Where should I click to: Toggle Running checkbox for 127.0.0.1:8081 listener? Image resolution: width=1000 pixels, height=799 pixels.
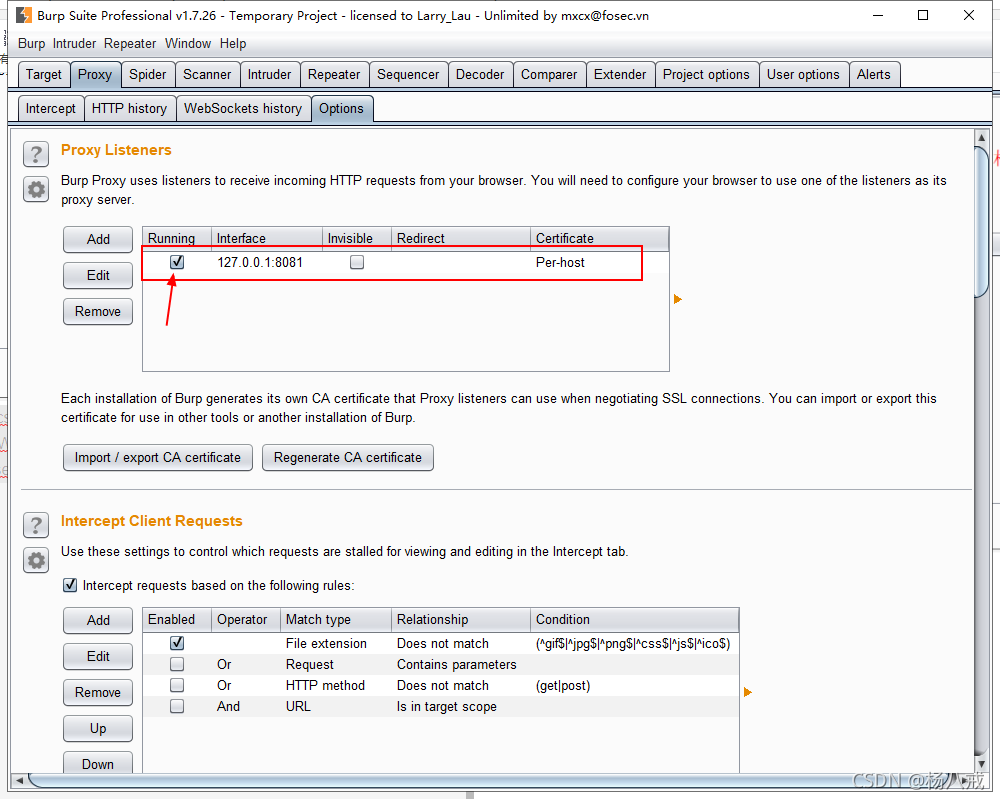click(177, 262)
